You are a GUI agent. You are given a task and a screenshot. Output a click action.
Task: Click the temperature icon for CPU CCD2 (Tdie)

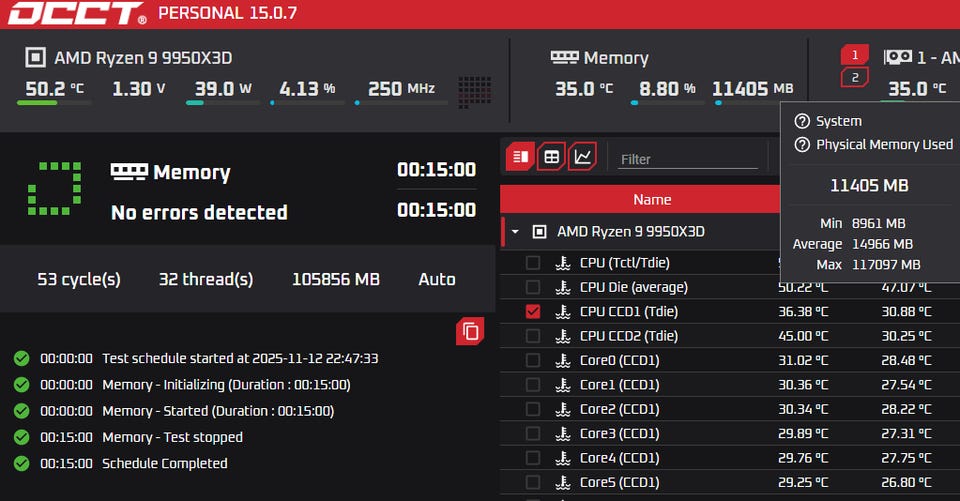coord(563,336)
